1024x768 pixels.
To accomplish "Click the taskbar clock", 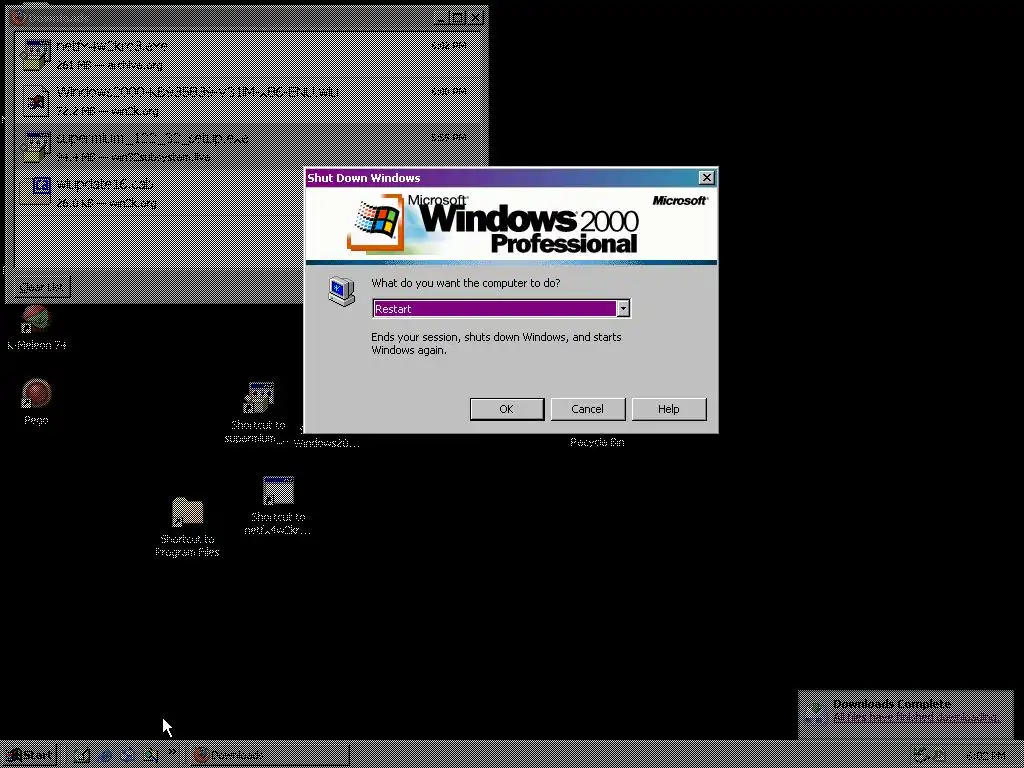I will pyautogui.click(x=985, y=756).
